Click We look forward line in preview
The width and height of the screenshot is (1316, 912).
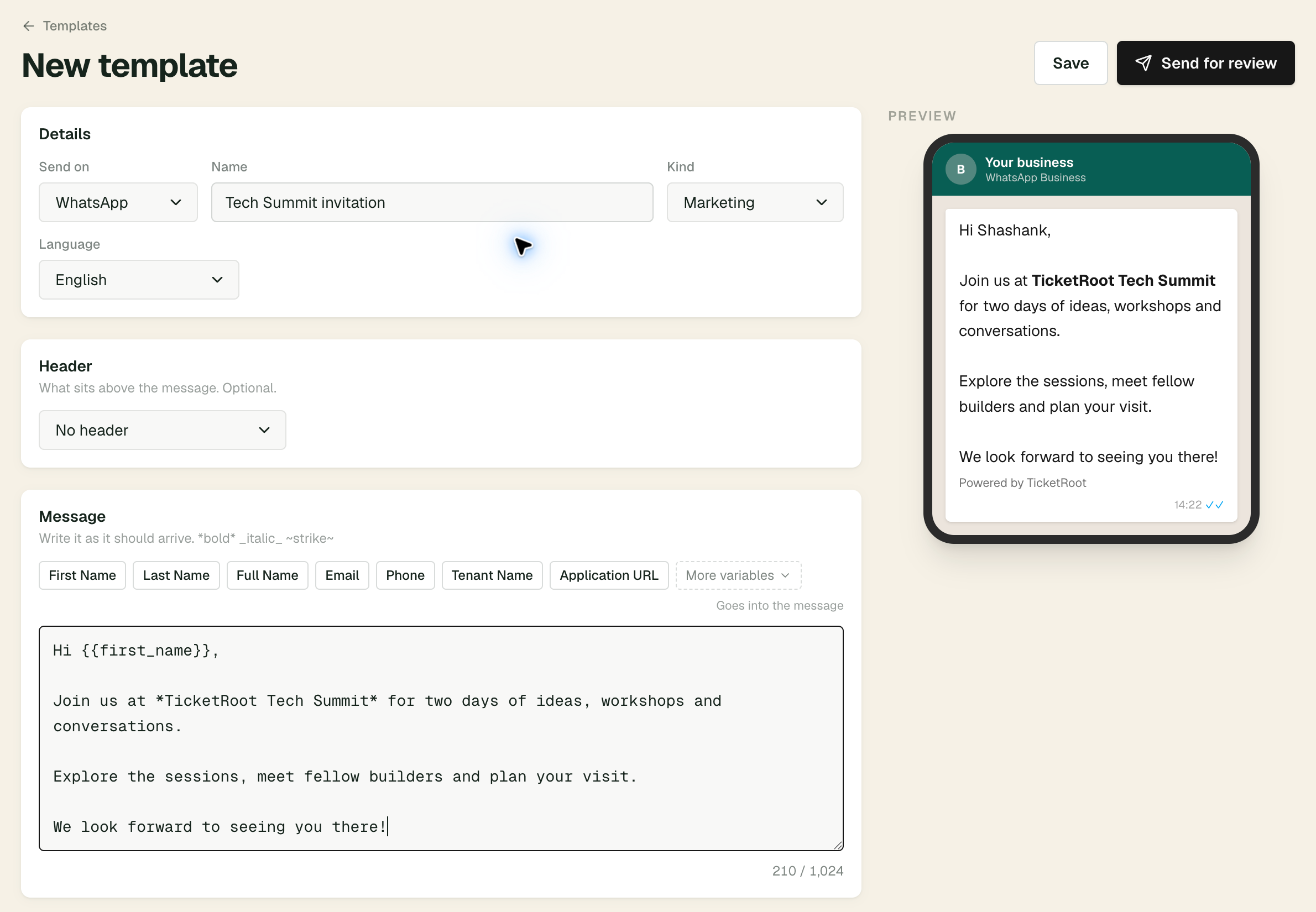click(x=1088, y=457)
